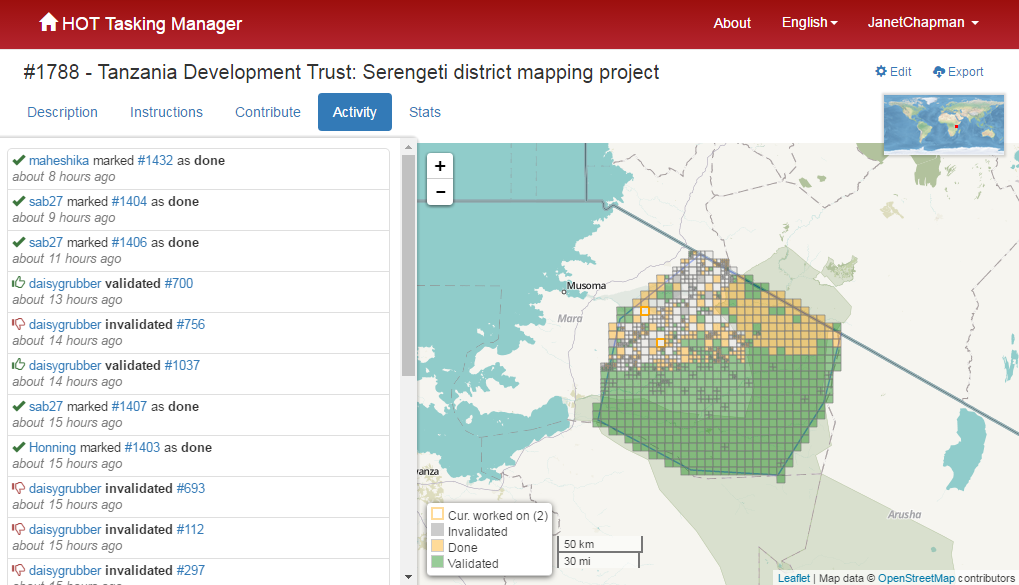Click the world overview map thumbnail
Screen dimensions: 1019x585
[x=944, y=124]
